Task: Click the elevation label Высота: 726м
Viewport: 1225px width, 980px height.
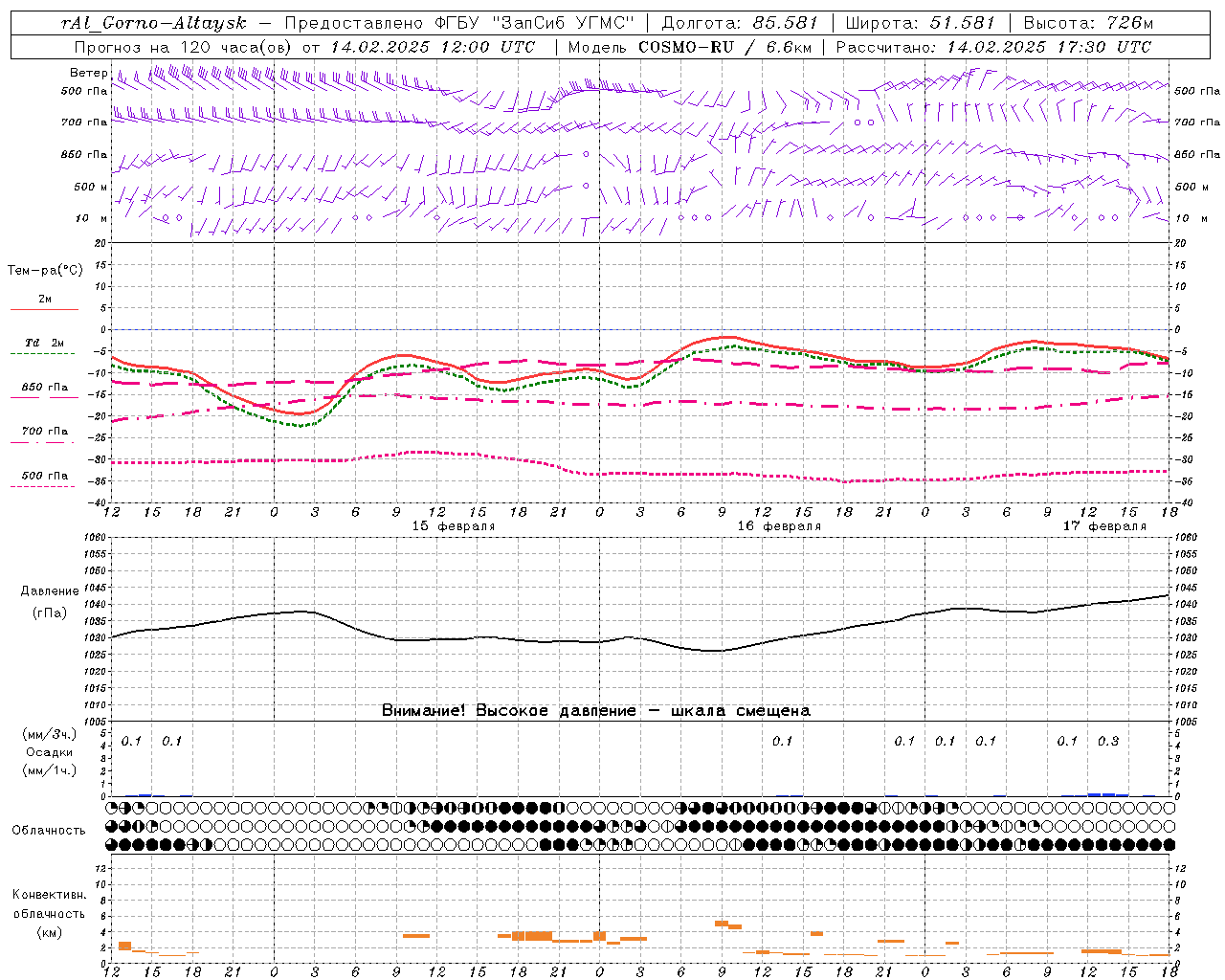Action: tap(1088, 23)
